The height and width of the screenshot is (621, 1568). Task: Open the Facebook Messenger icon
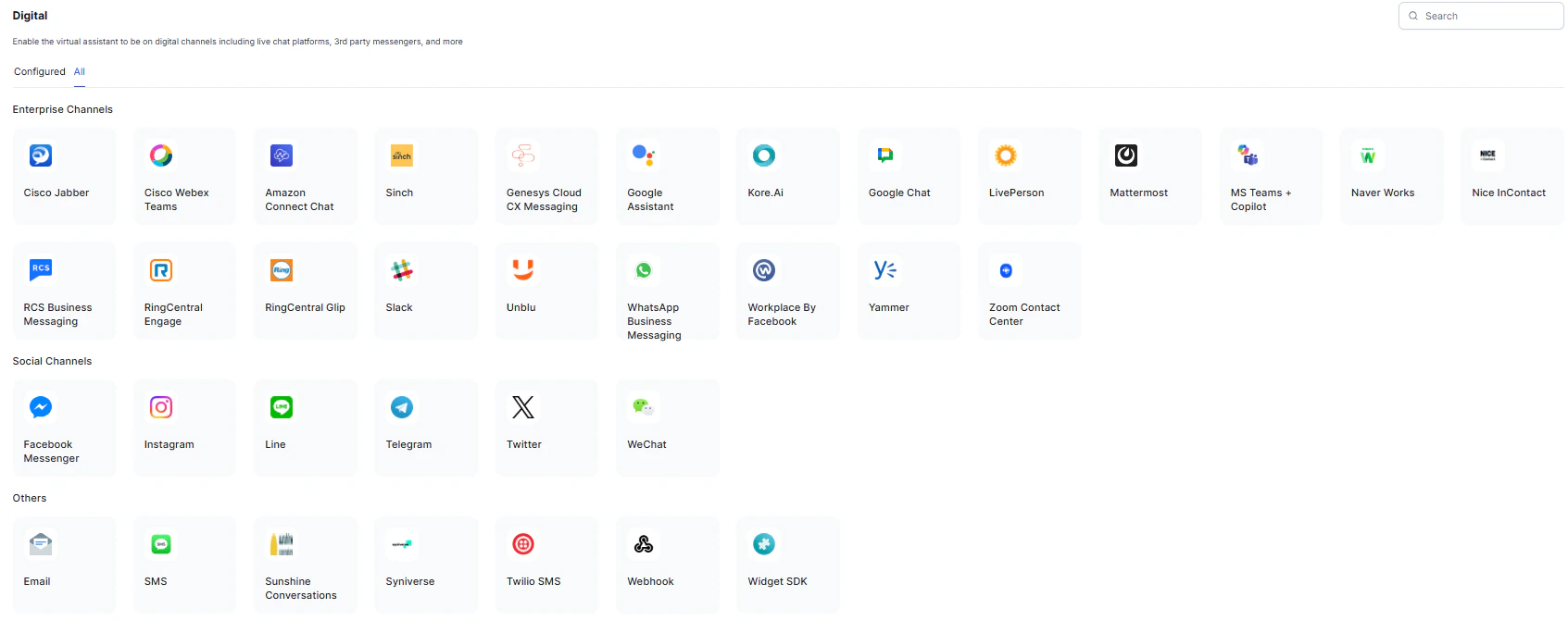(41, 407)
